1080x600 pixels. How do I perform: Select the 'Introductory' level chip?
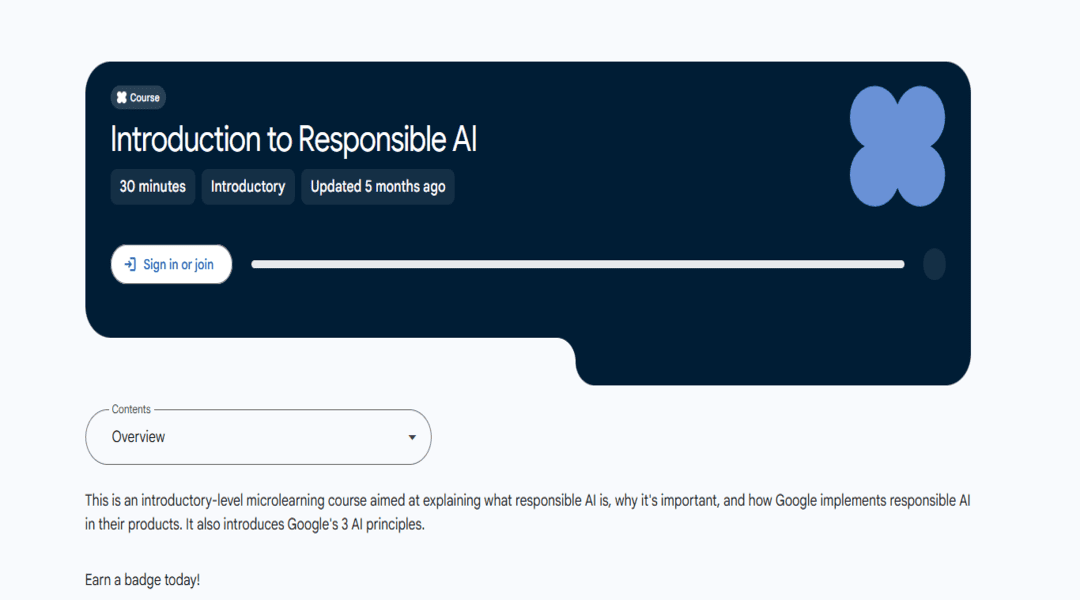tap(248, 187)
